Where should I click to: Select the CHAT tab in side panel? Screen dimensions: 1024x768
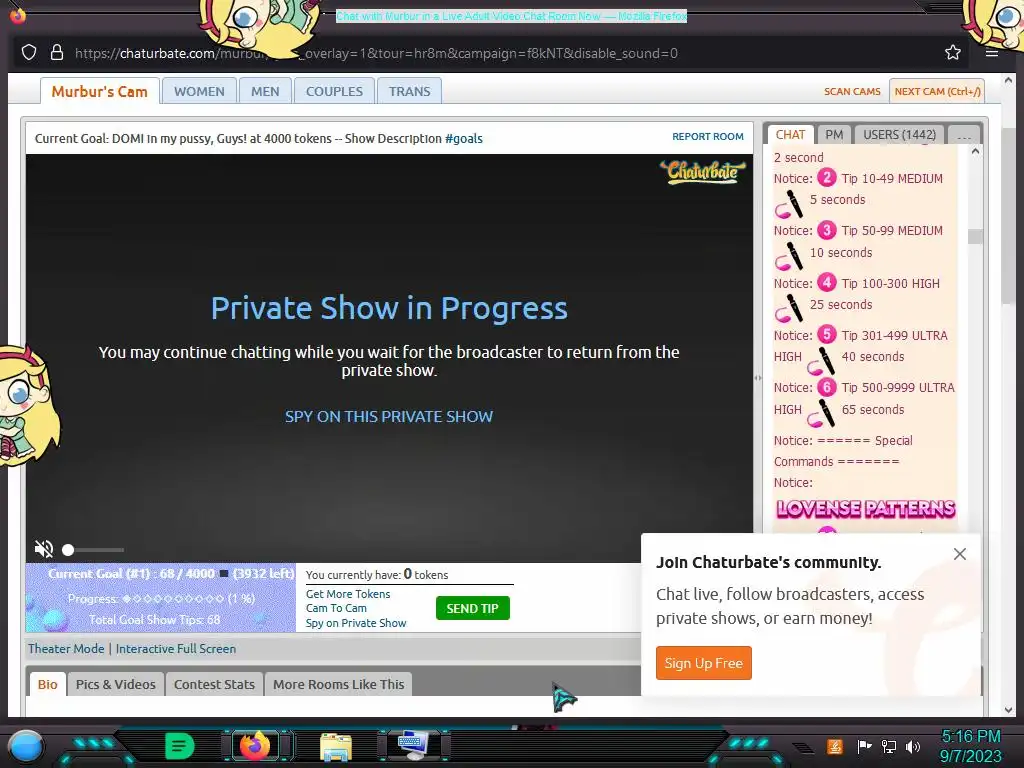790,135
